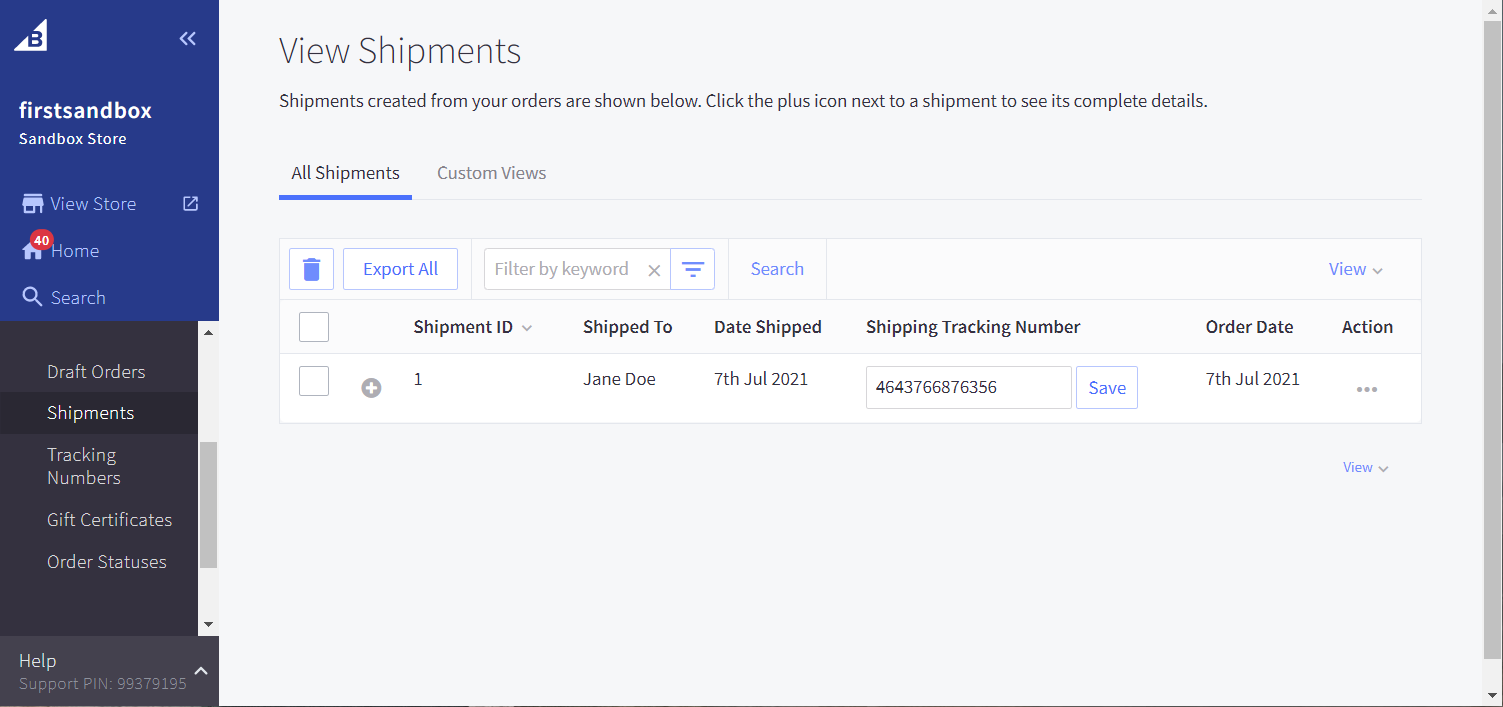Click the sidebar vertical scrollbar
Image resolution: width=1503 pixels, height=707 pixels.
point(208,504)
